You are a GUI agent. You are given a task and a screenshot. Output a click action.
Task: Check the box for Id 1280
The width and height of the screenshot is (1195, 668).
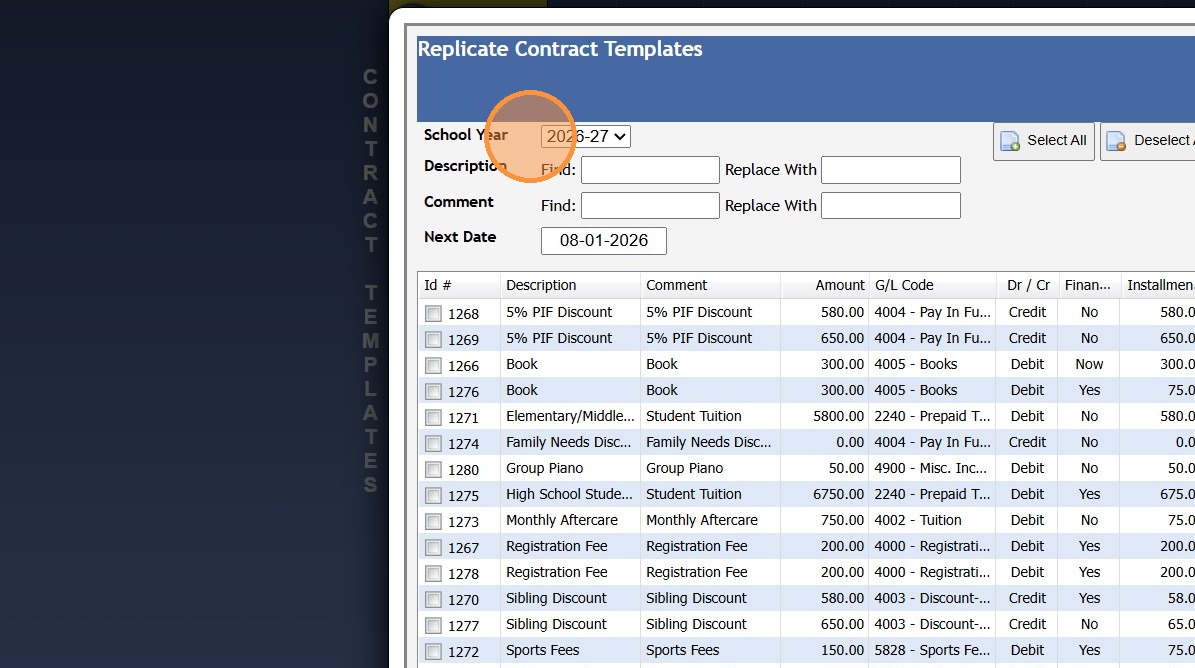point(433,469)
